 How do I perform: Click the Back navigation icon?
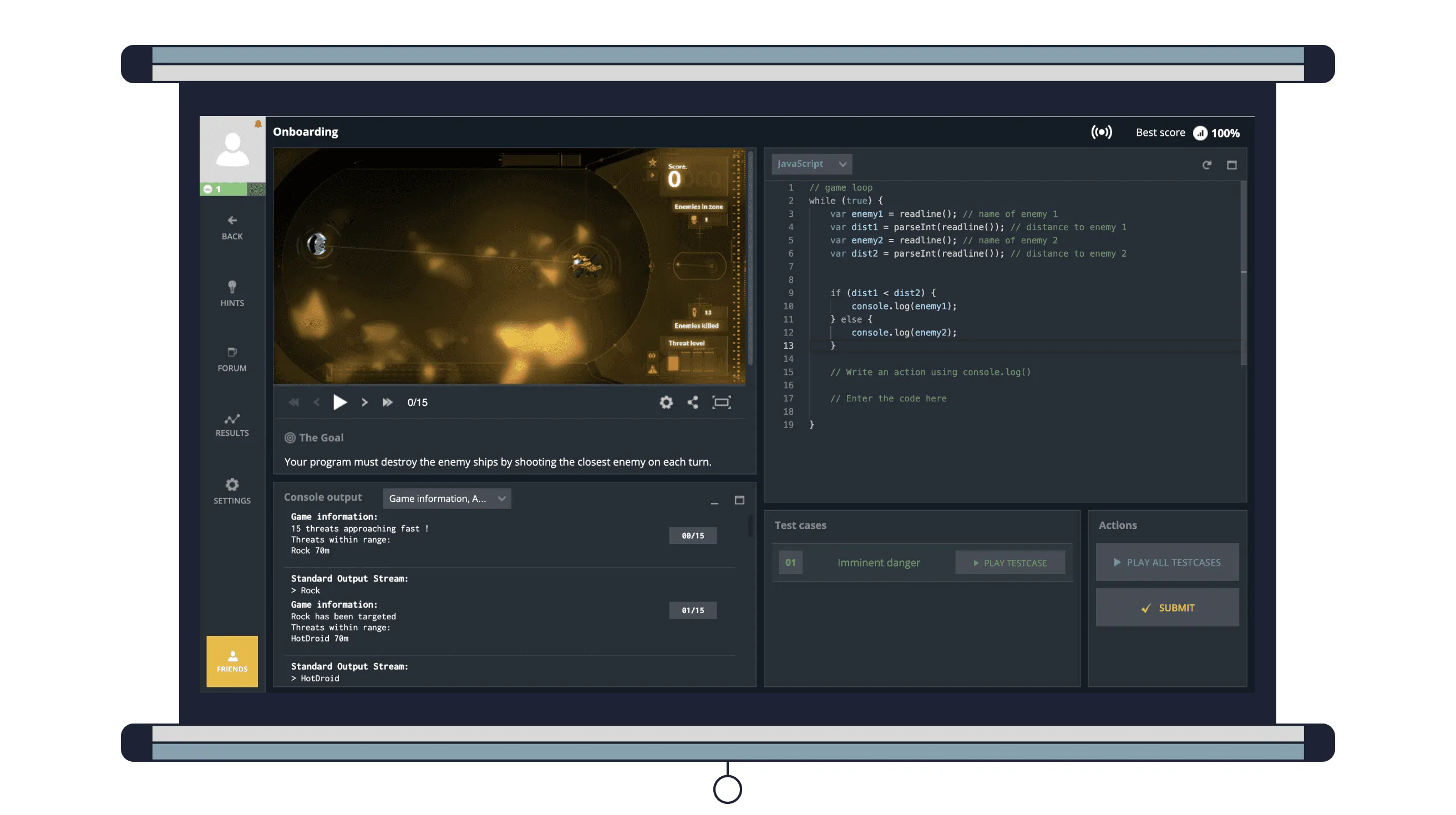pyautogui.click(x=232, y=221)
